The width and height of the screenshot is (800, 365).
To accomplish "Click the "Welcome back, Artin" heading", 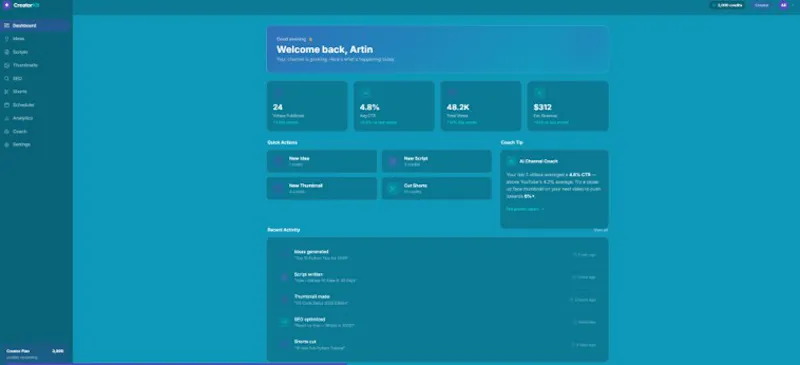I will coord(324,50).
